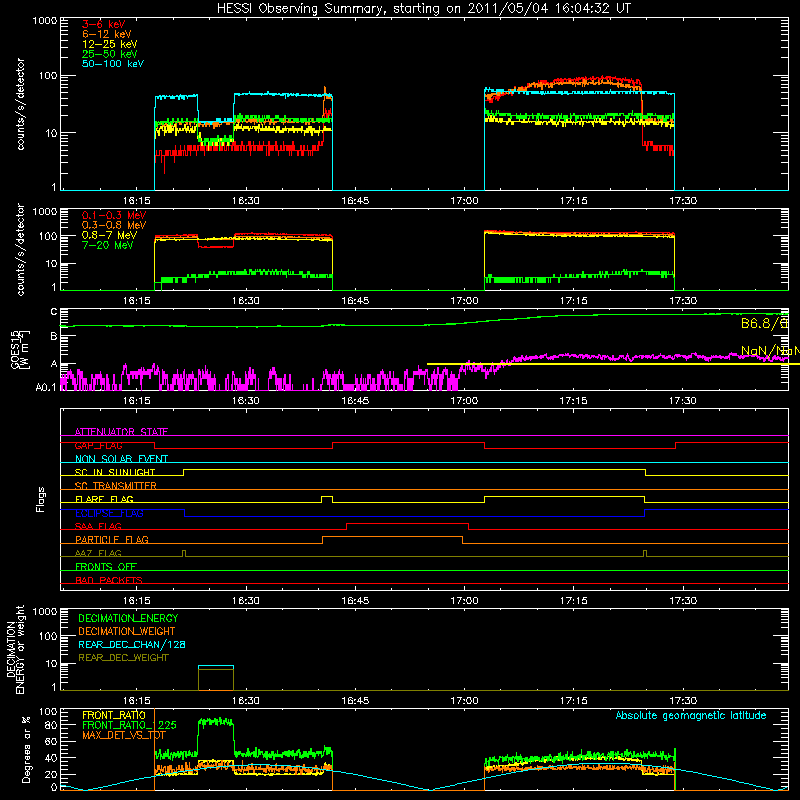Click the HESSI Observing Summary title

point(423,8)
